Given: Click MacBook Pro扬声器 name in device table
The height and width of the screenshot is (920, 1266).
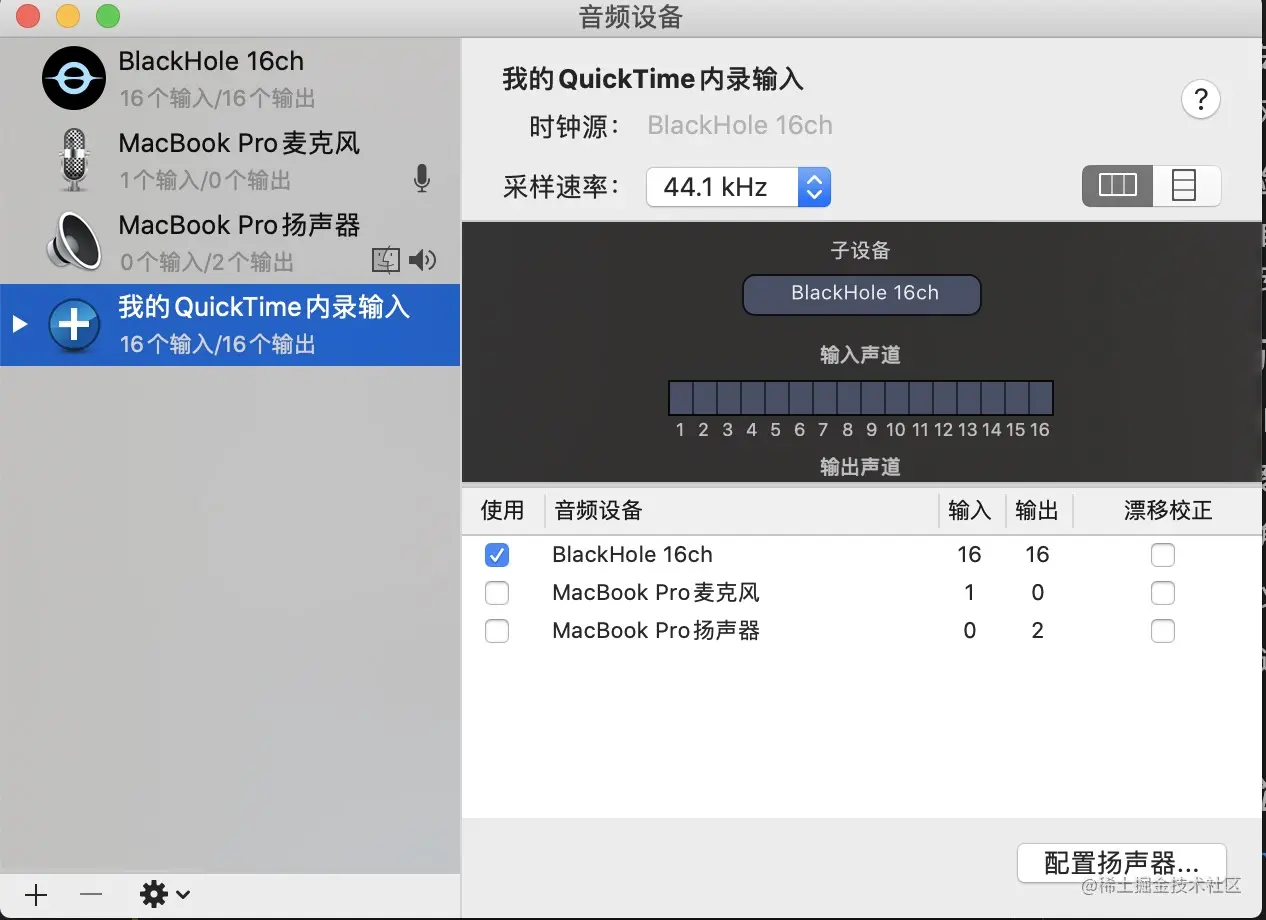Looking at the screenshot, I should pyautogui.click(x=656, y=631).
